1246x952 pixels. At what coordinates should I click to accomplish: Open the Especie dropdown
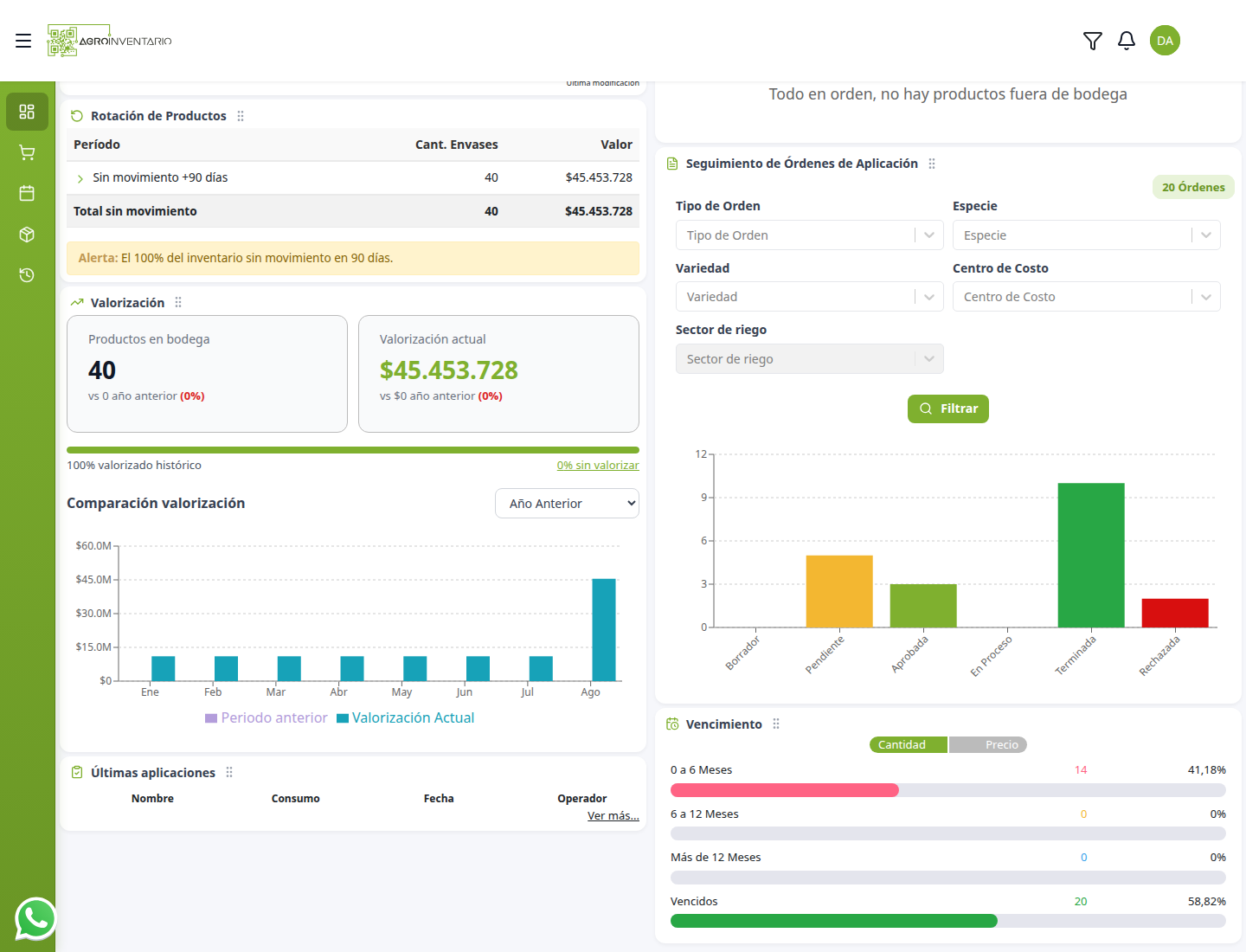(x=1086, y=235)
